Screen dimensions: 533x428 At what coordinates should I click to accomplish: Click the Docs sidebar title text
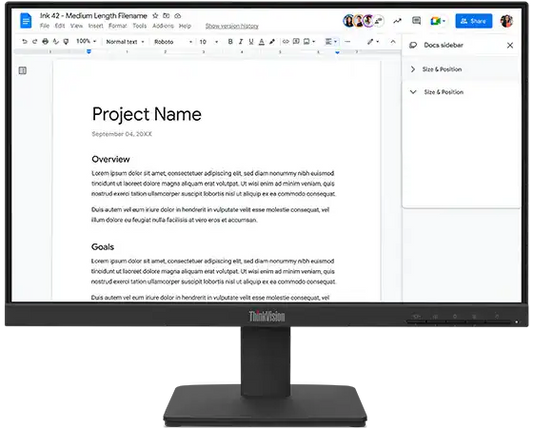click(x=443, y=45)
